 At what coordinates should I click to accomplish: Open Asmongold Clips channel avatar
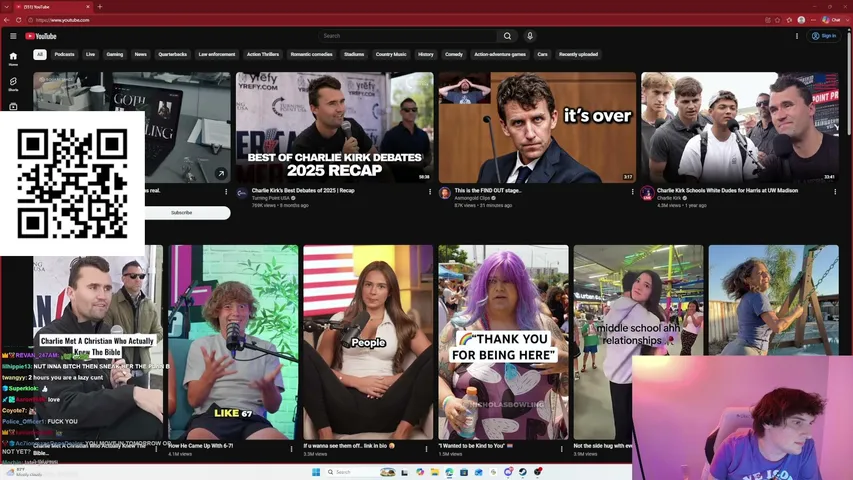(444, 193)
